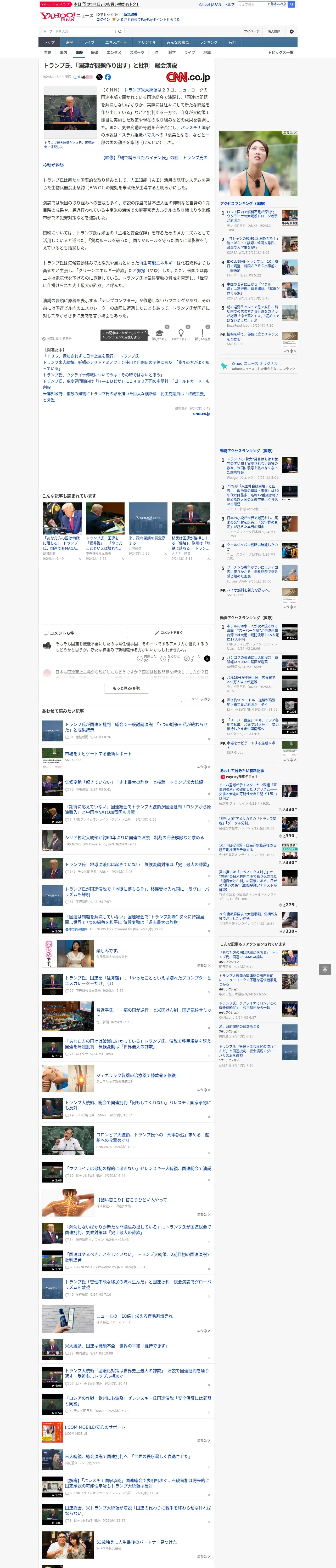Click the CNN.co.jp logo

pos(188,77)
